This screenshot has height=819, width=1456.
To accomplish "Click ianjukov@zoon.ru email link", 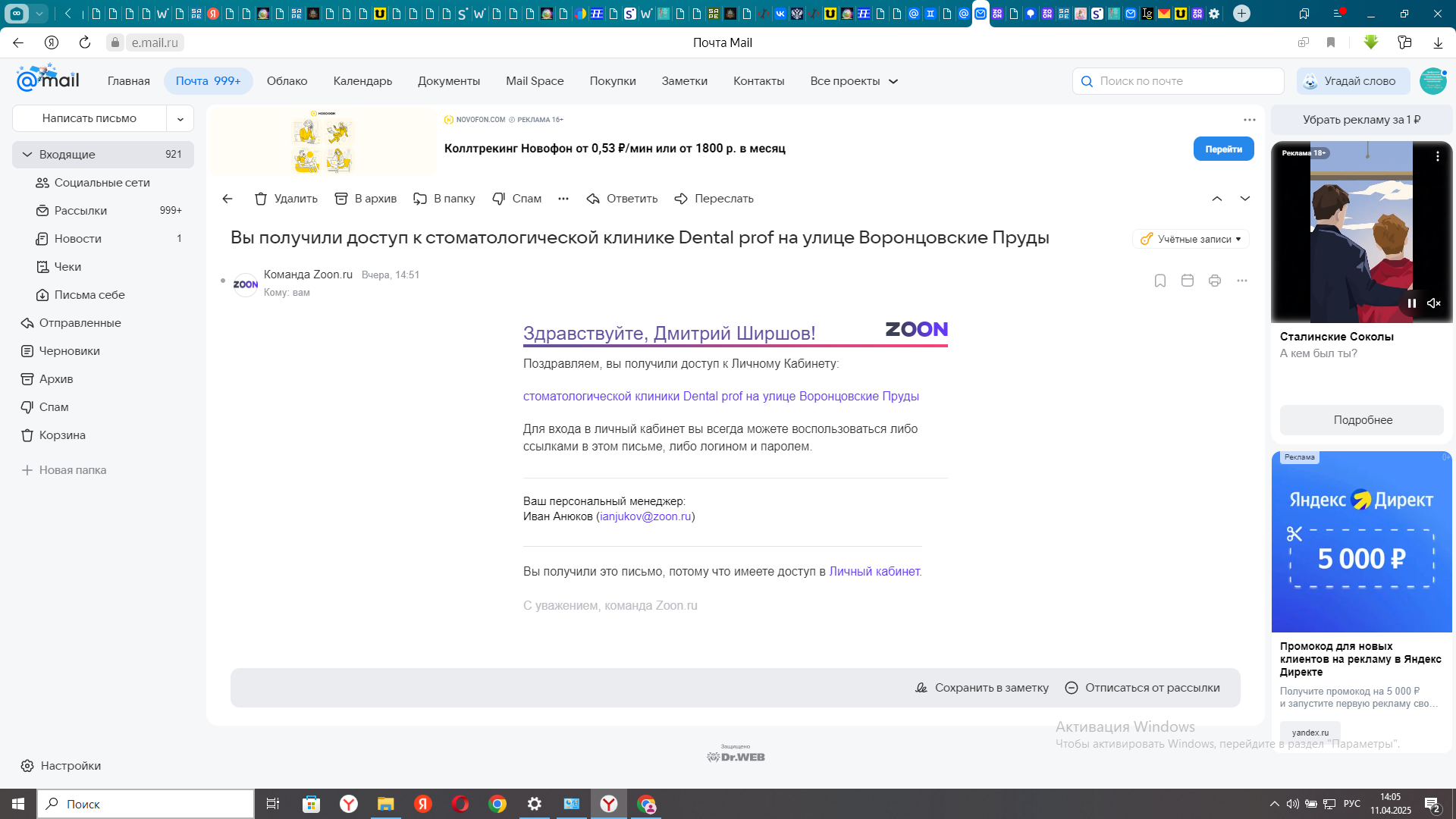I will pyautogui.click(x=645, y=516).
